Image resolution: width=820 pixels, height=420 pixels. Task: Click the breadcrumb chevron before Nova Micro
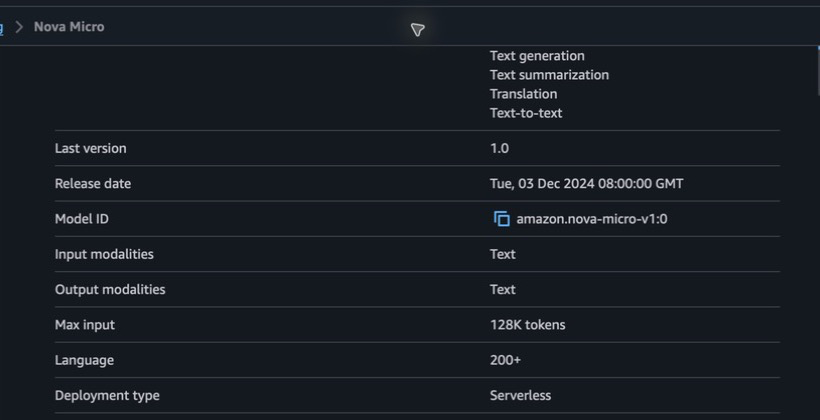[19, 27]
